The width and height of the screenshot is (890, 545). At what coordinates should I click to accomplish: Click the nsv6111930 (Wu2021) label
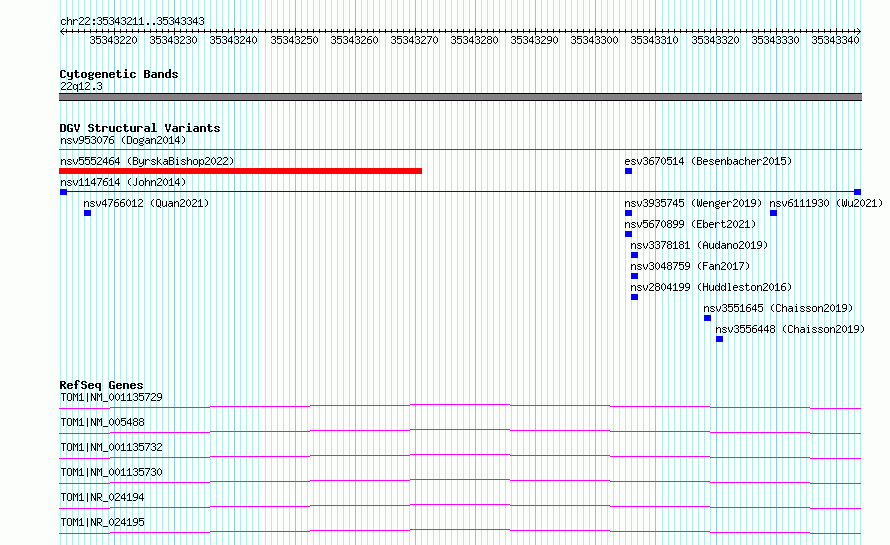click(x=826, y=203)
